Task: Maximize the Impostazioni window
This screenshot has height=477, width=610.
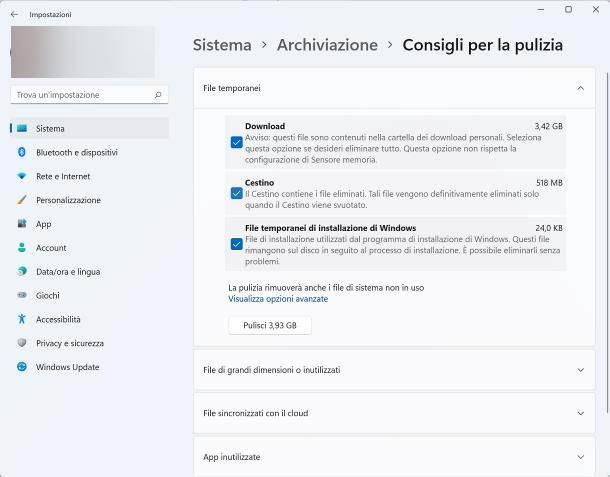Action: [568, 9]
